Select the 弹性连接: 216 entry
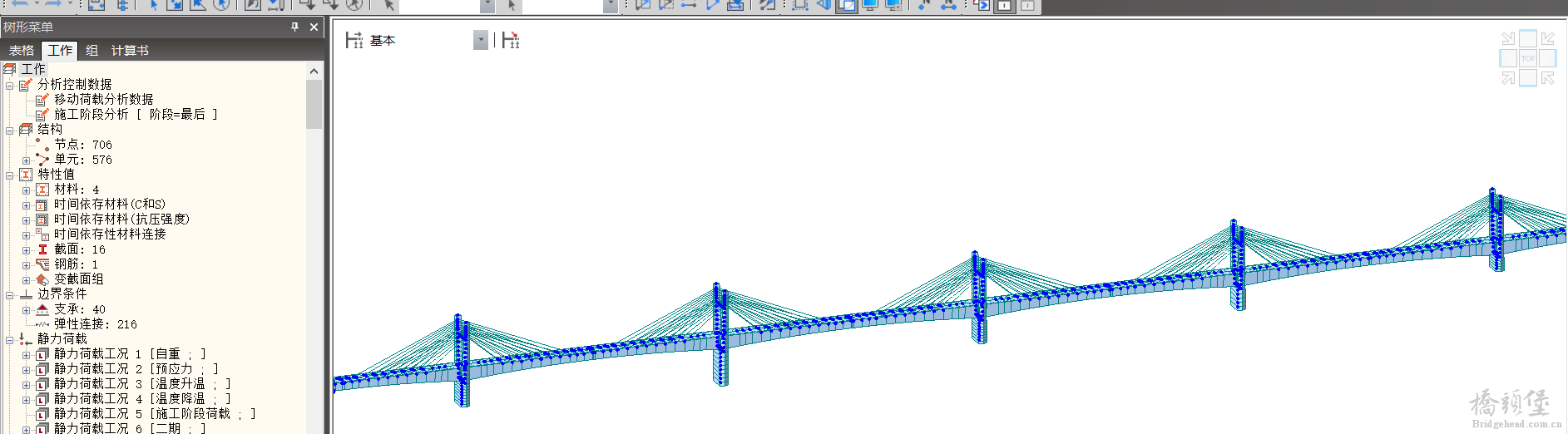The image size is (1568, 434). pyautogui.click(x=96, y=323)
